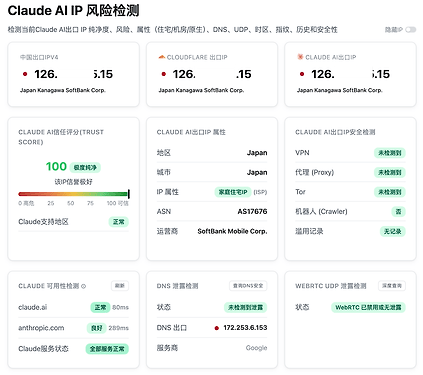This screenshot has height=375, width=423.
Task: Click the 289ms latency value
Action: pyautogui.click(x=119, y=328)
